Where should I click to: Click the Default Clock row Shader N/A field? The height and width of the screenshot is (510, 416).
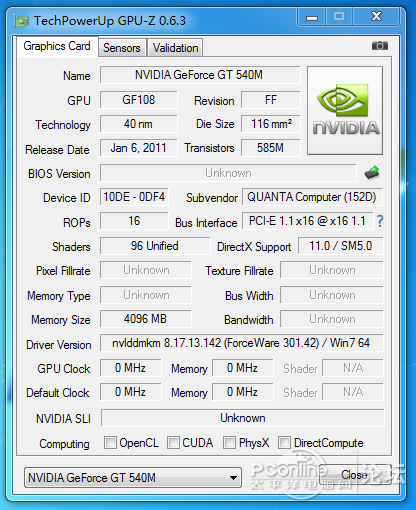(353, 392)
